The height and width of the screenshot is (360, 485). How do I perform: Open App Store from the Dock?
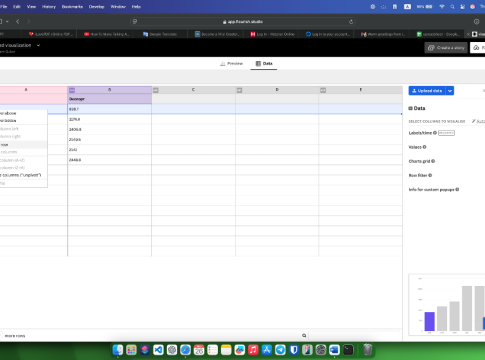[x=267, y=350]
